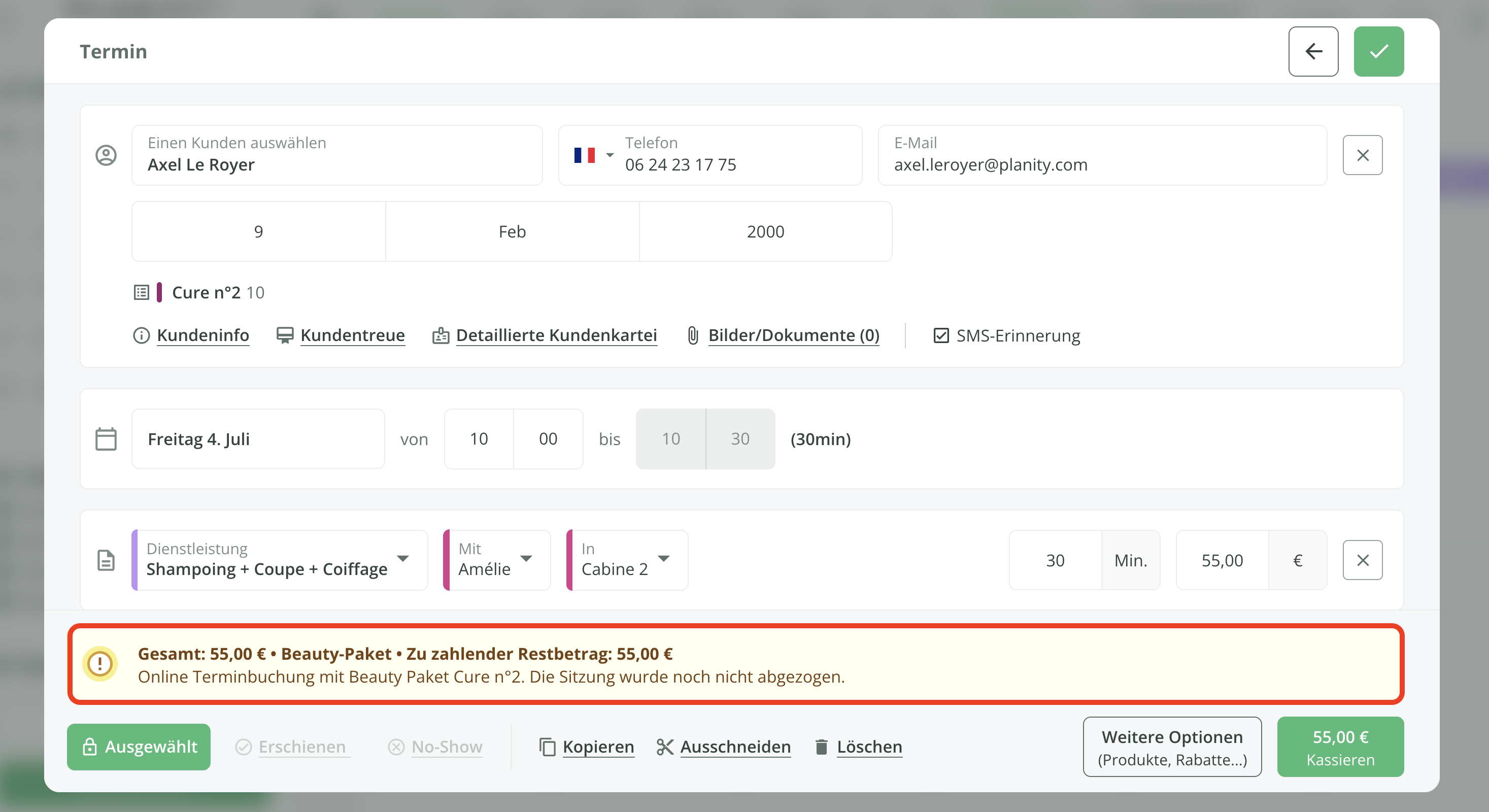This screenshot has height=812, width=1489.
Task: Expand the Dienstleistung service dropdown
Action: [403, 559]
